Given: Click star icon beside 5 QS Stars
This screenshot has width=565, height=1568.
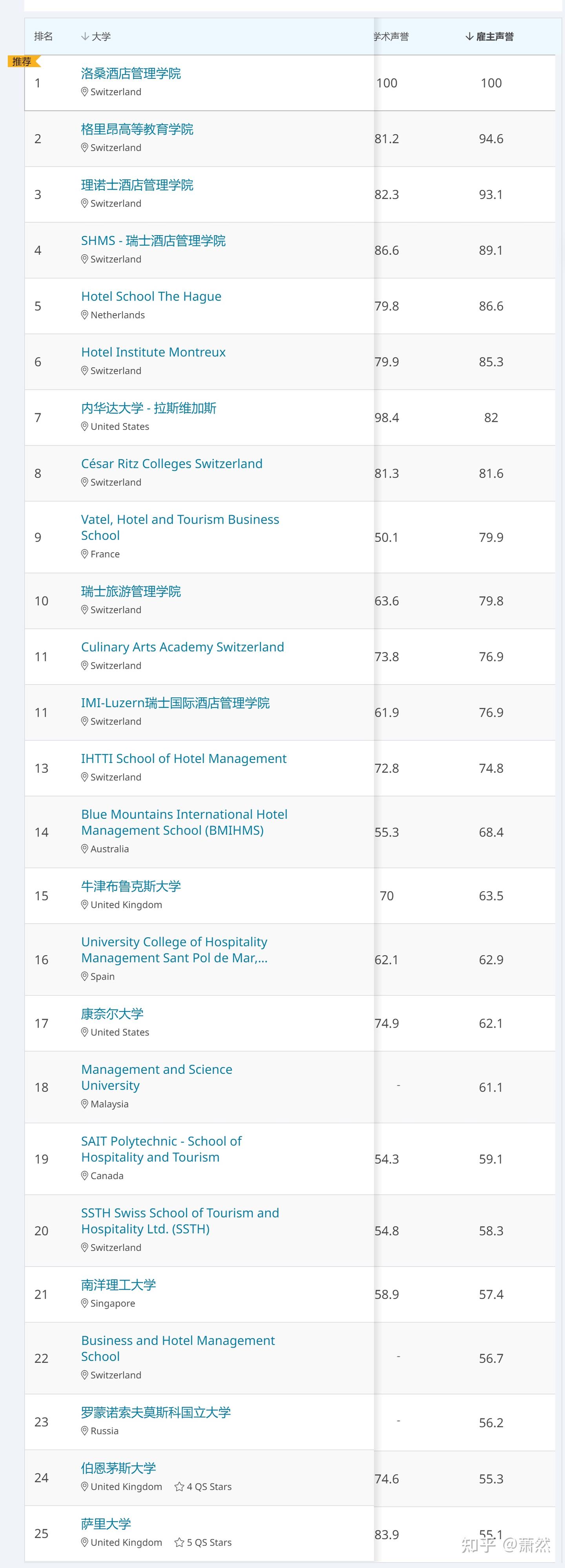Looking at the screenshot, I should click(x=179, y=1542).
